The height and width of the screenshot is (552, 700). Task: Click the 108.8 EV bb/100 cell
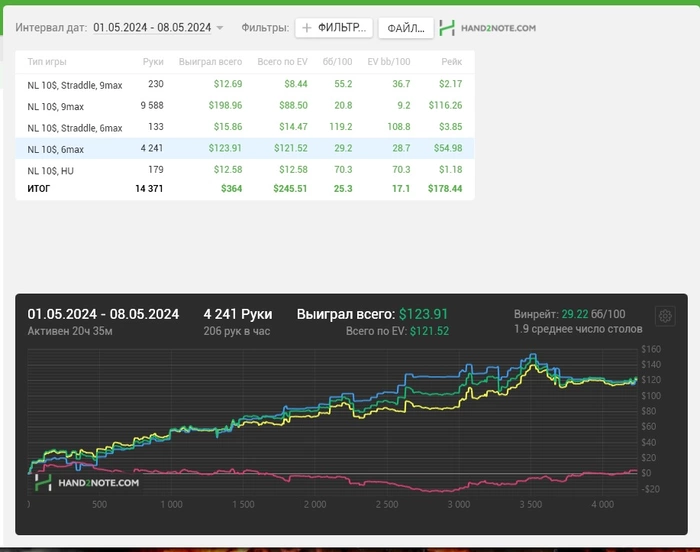coord(399,127)
